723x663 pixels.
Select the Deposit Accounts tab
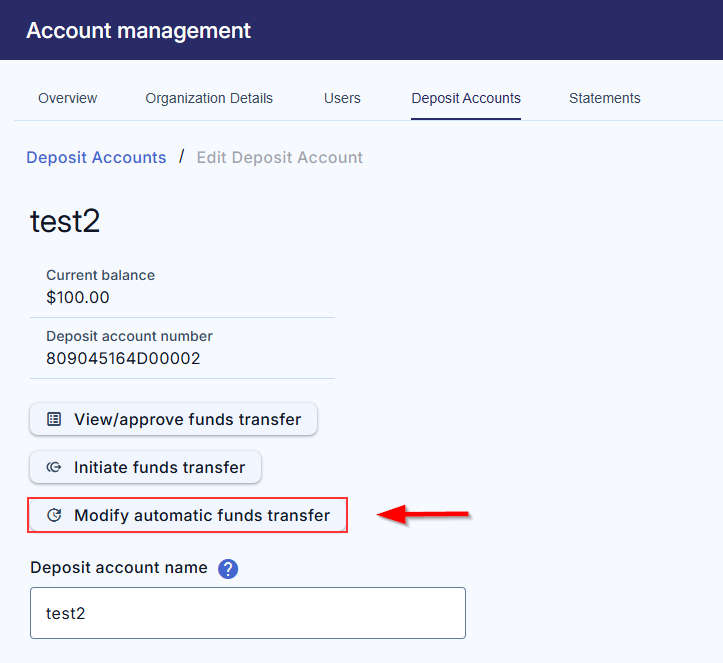point(466,98)
